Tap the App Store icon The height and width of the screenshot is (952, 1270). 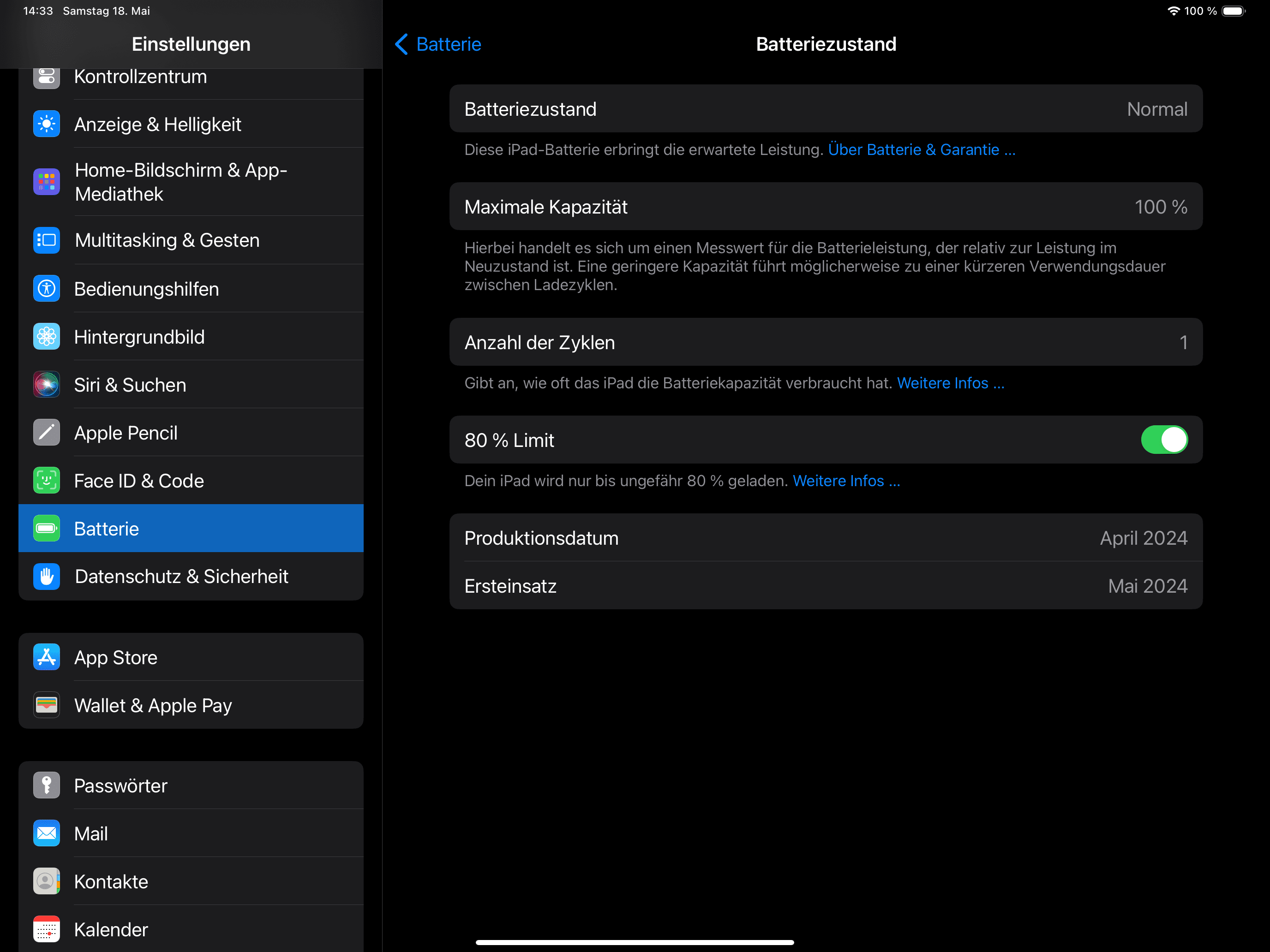tap(47, 657)
